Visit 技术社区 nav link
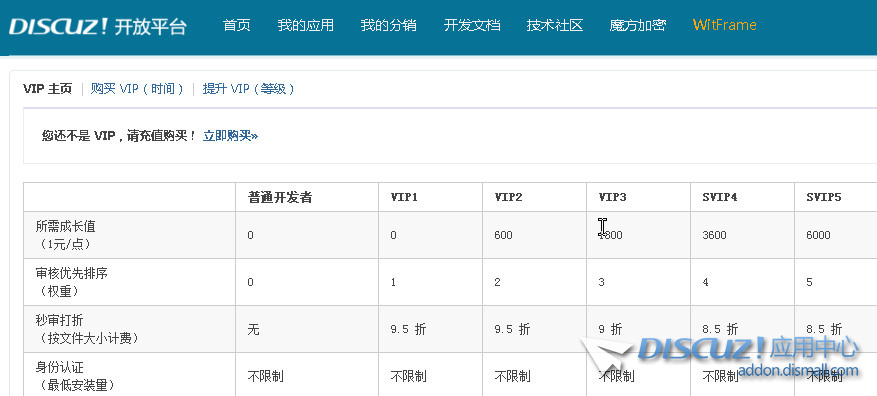The width and height of the screenshot is (877, 396). tap(555, 25)
